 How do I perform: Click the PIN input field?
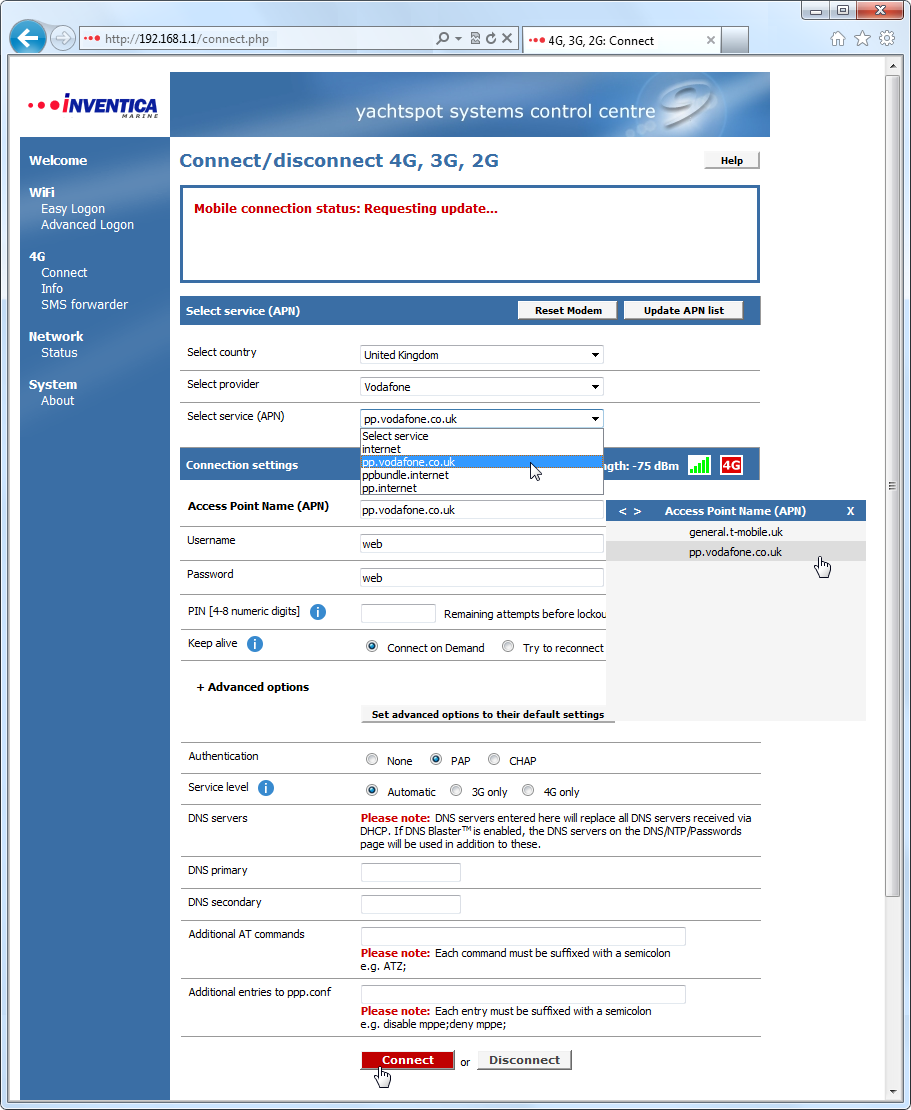tap(398, 613)
